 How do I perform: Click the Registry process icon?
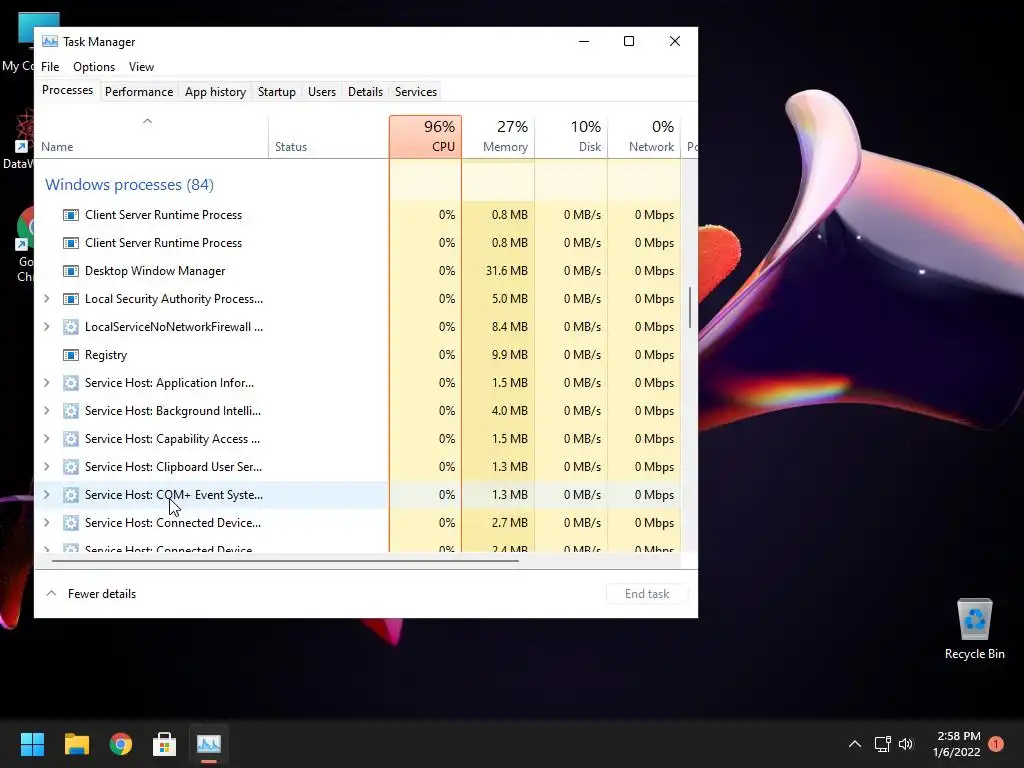71,355
